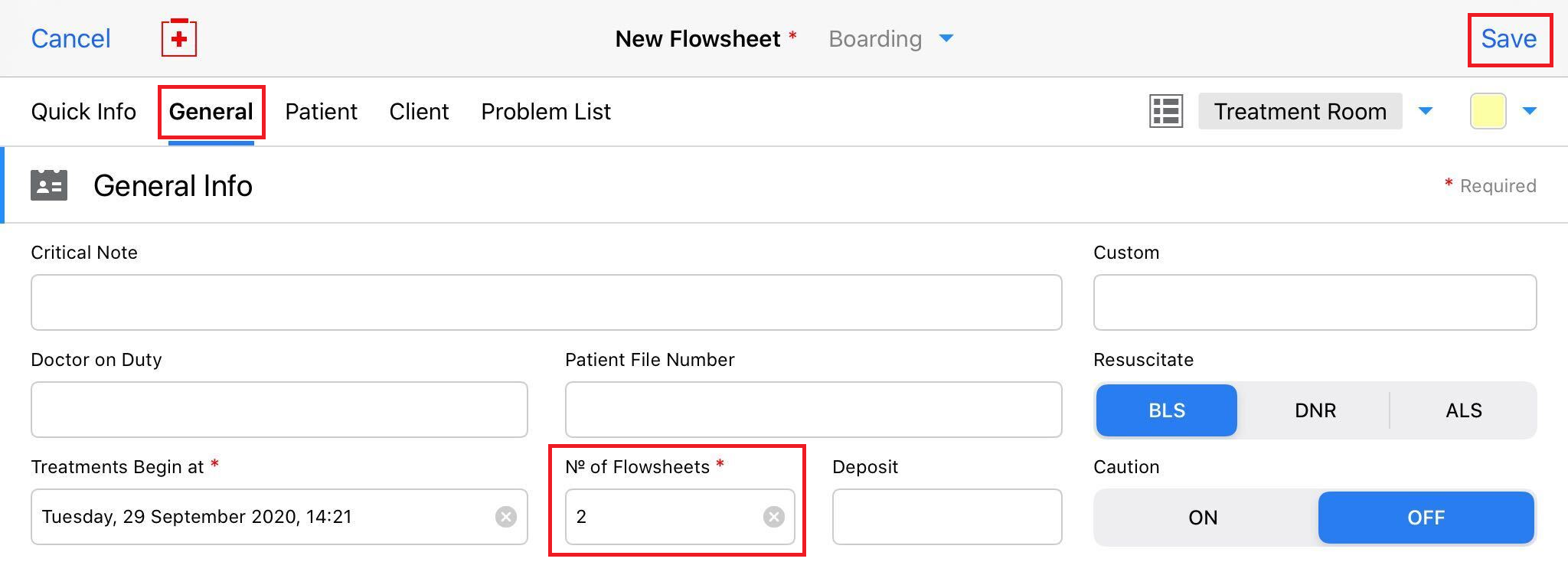Open the Problem List tab

pos(545,112)
